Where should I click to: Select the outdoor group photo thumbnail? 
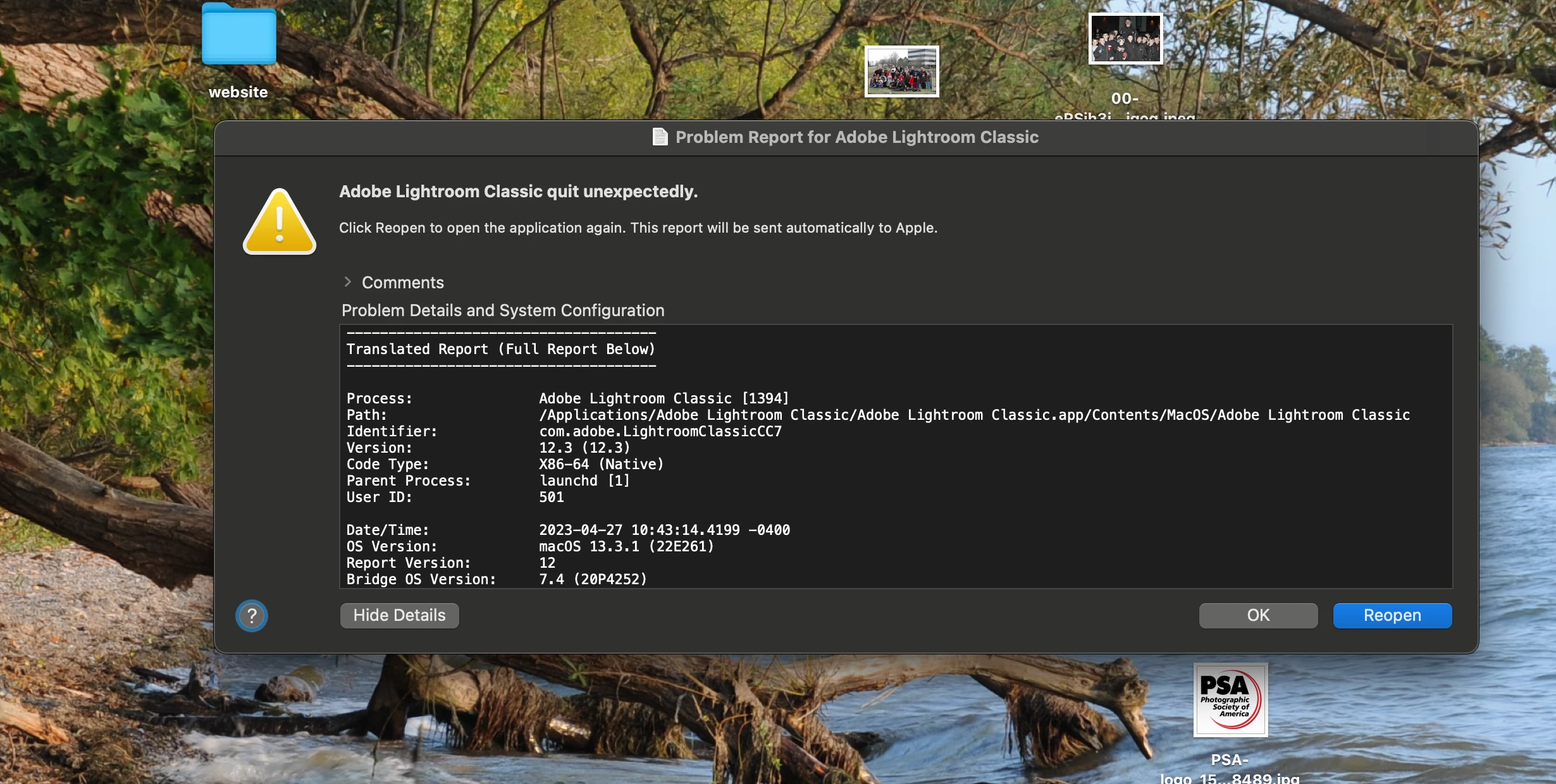coord(901,71)
